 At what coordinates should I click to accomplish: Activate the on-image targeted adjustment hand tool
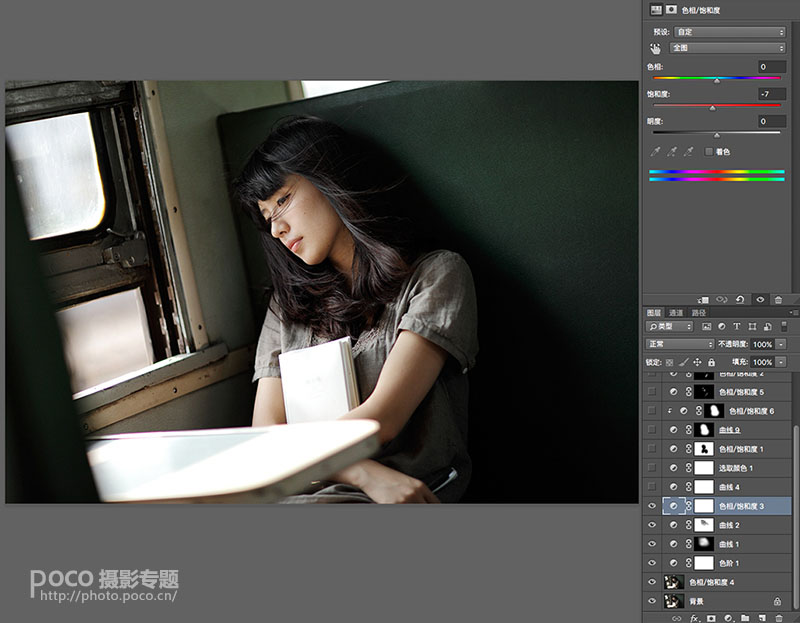coord(655,48)
